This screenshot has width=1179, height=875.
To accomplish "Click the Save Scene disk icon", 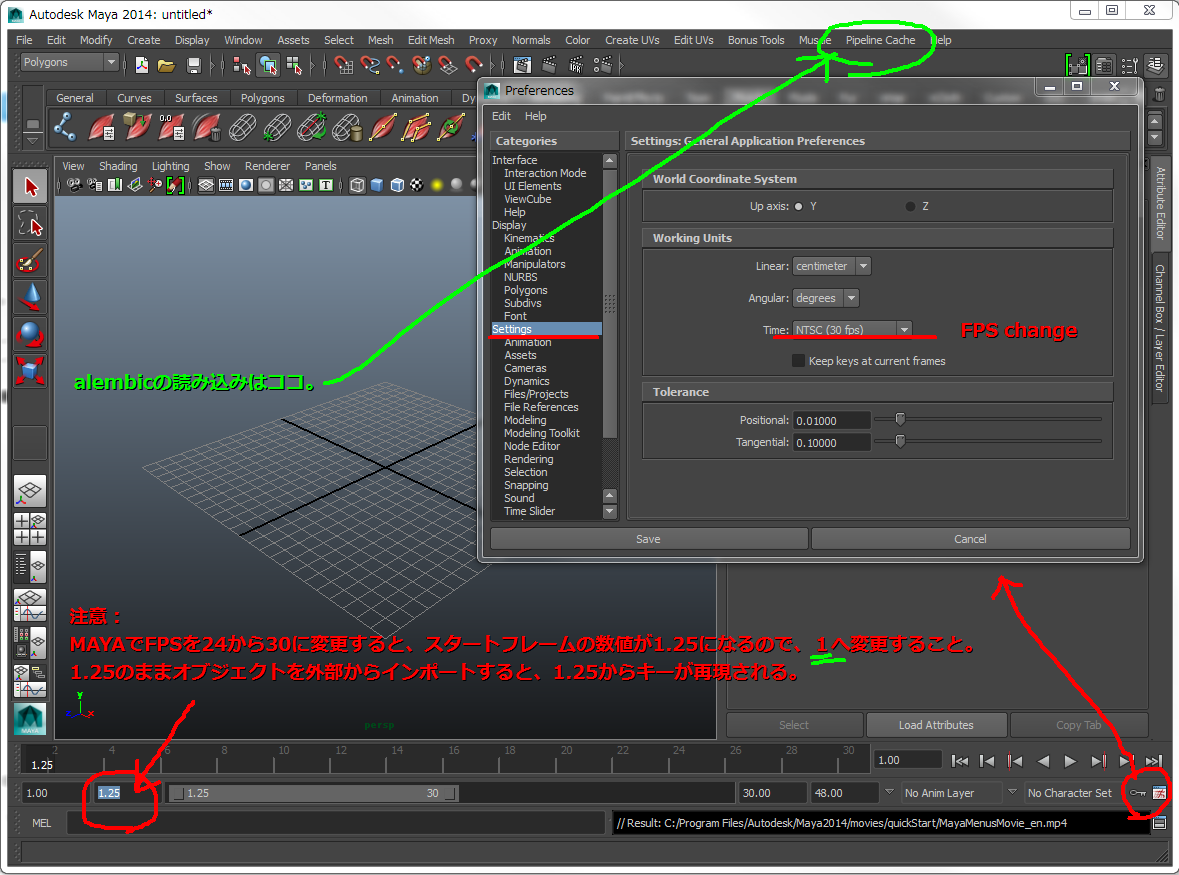I will pyautogui.click(x=193, y=65).
